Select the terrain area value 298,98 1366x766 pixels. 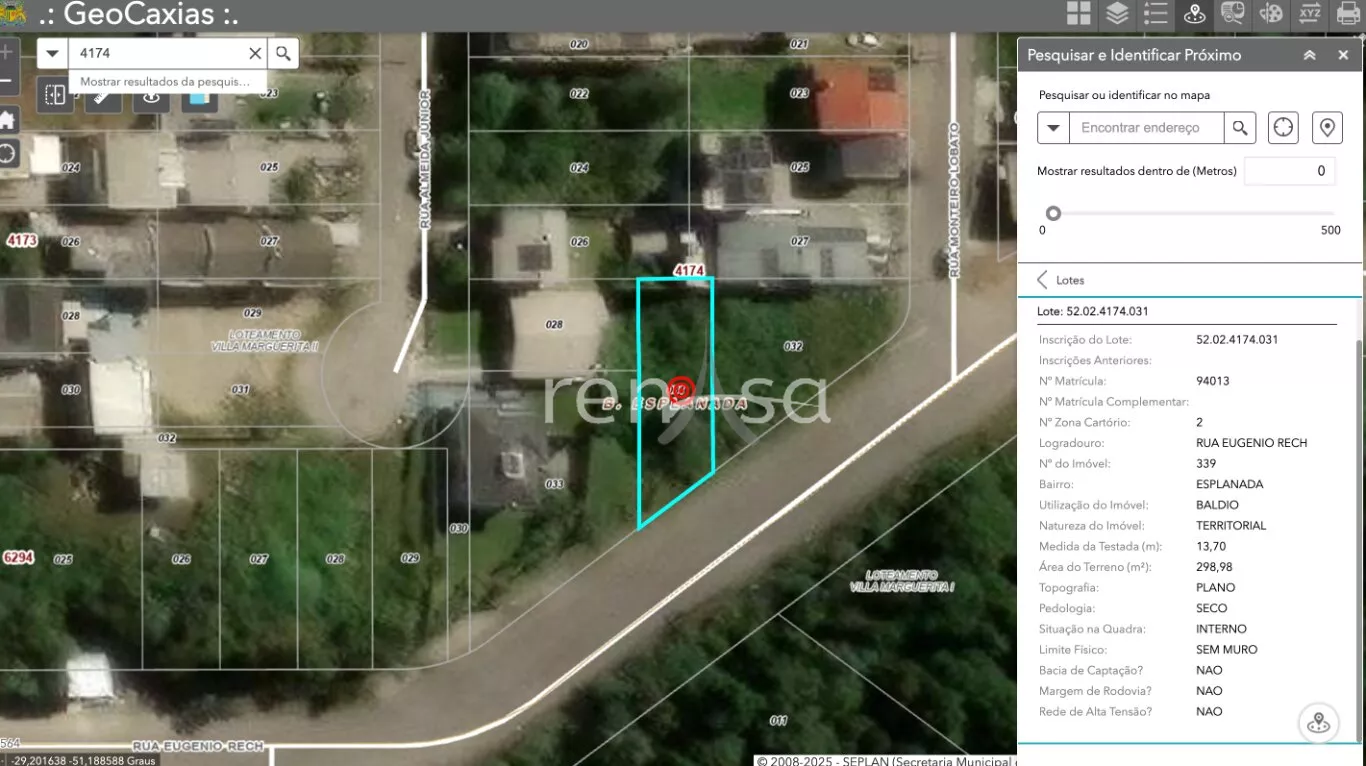click(x=1214, y=567)
